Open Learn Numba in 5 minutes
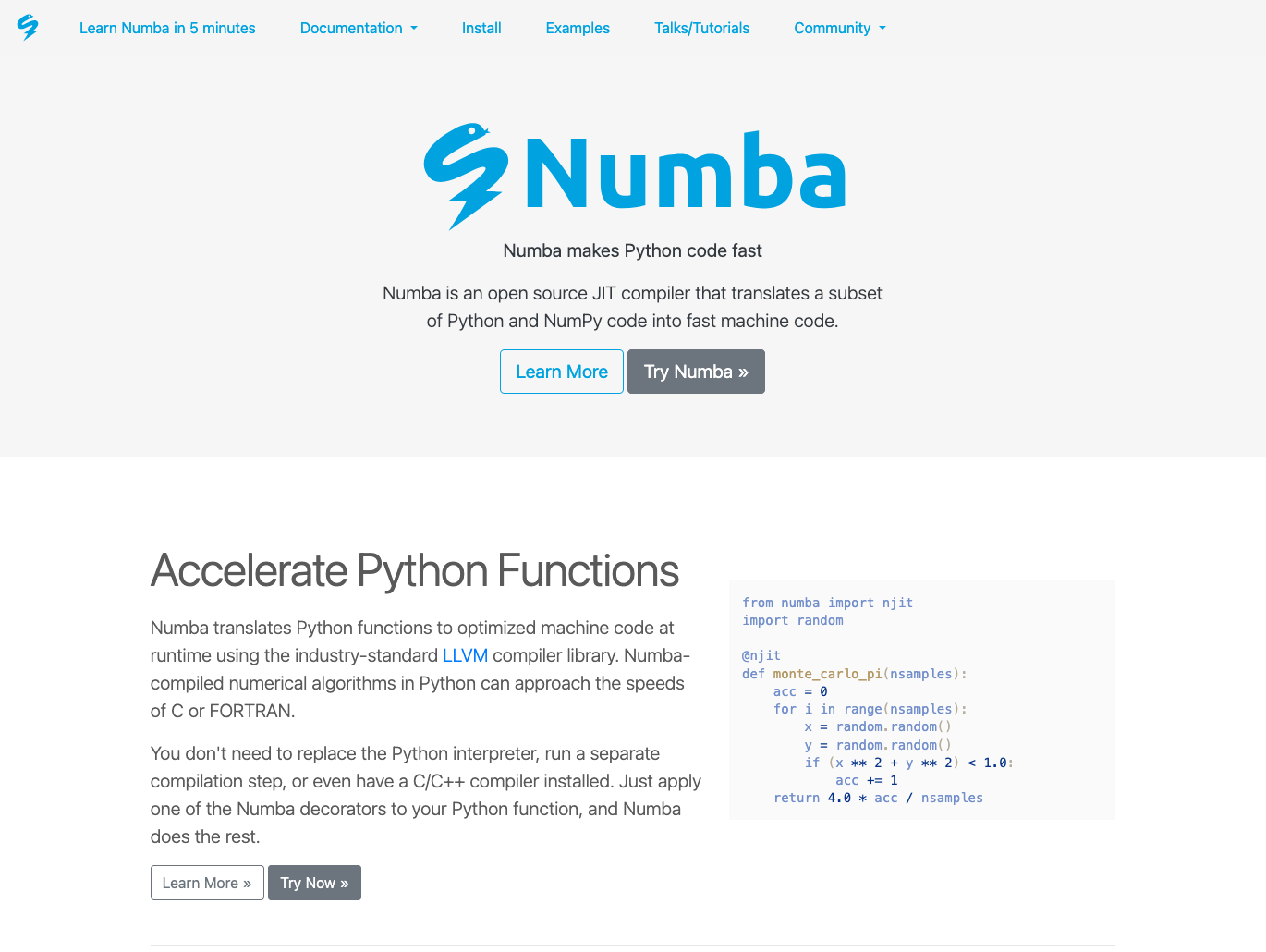Viewport: 1266px width, 952px height. (167, 28)
